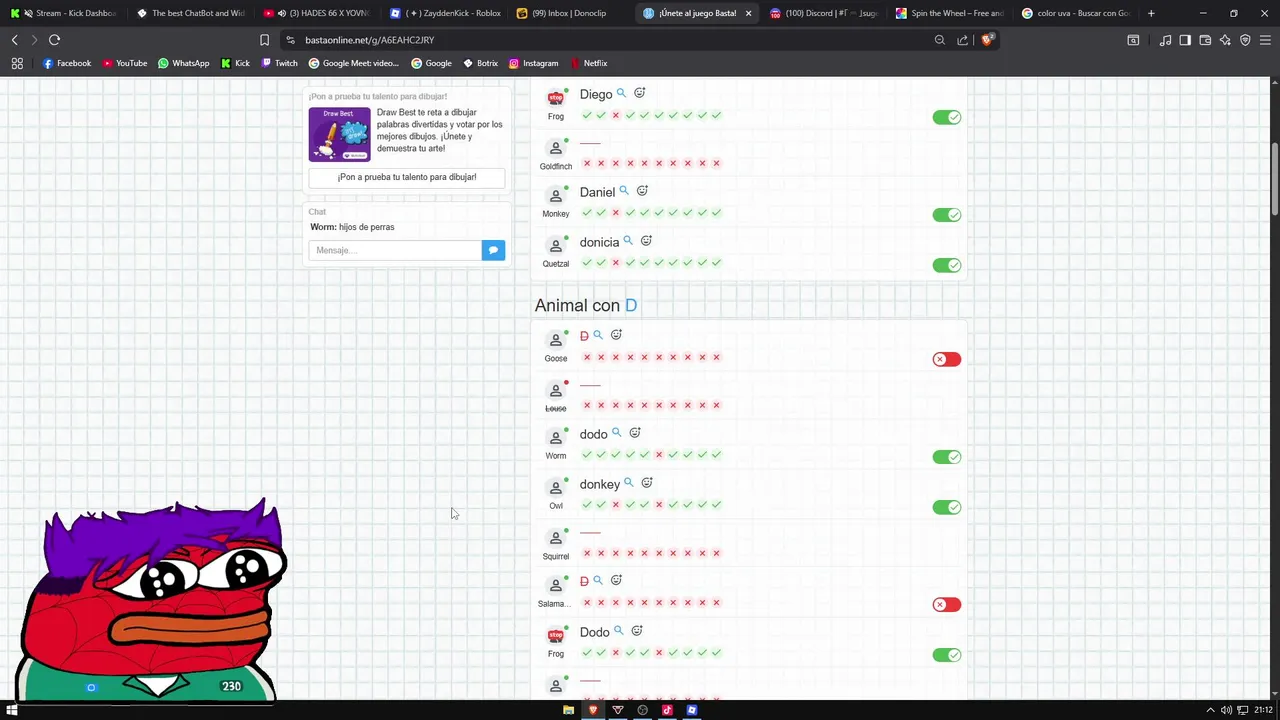This screenshot has width=1280, height=720.
Task: Open File Explorer from taskbar
Action: 568,710
